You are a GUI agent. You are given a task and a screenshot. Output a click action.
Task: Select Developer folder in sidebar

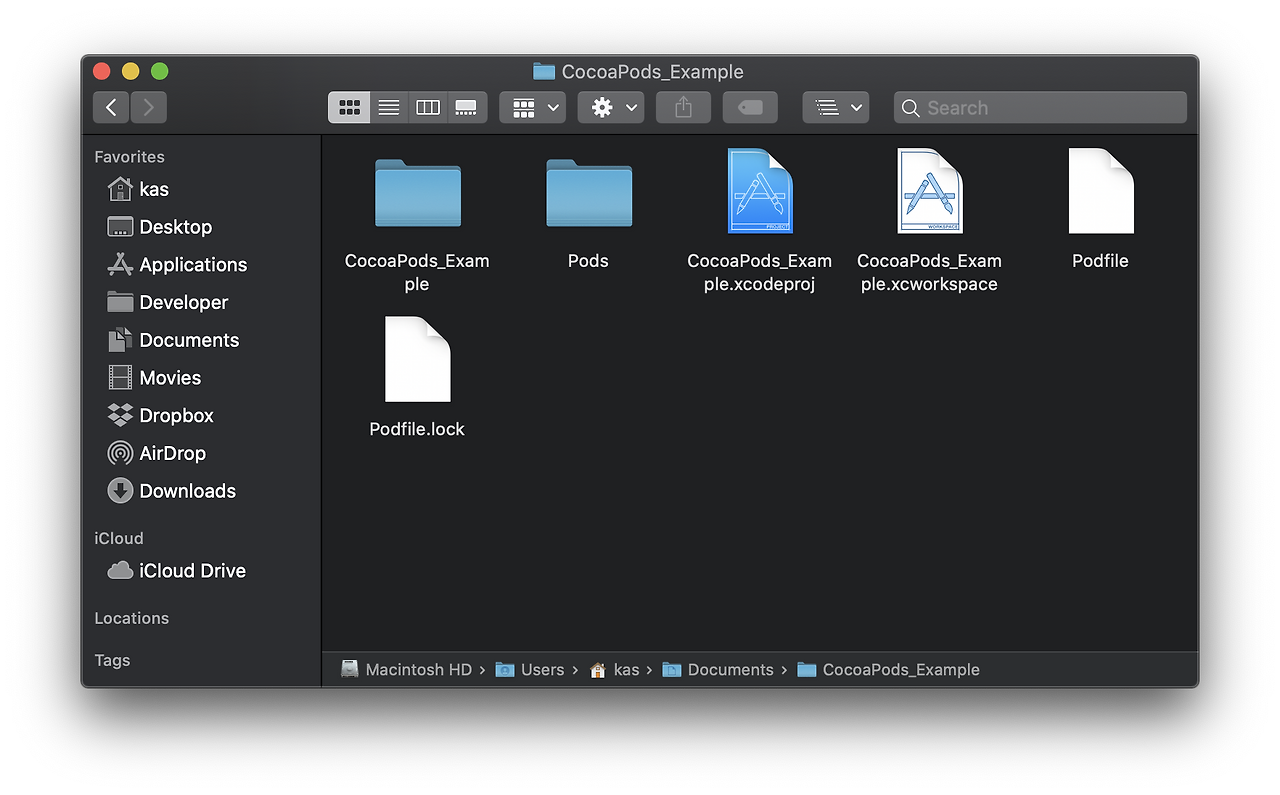tap(168, 302)
